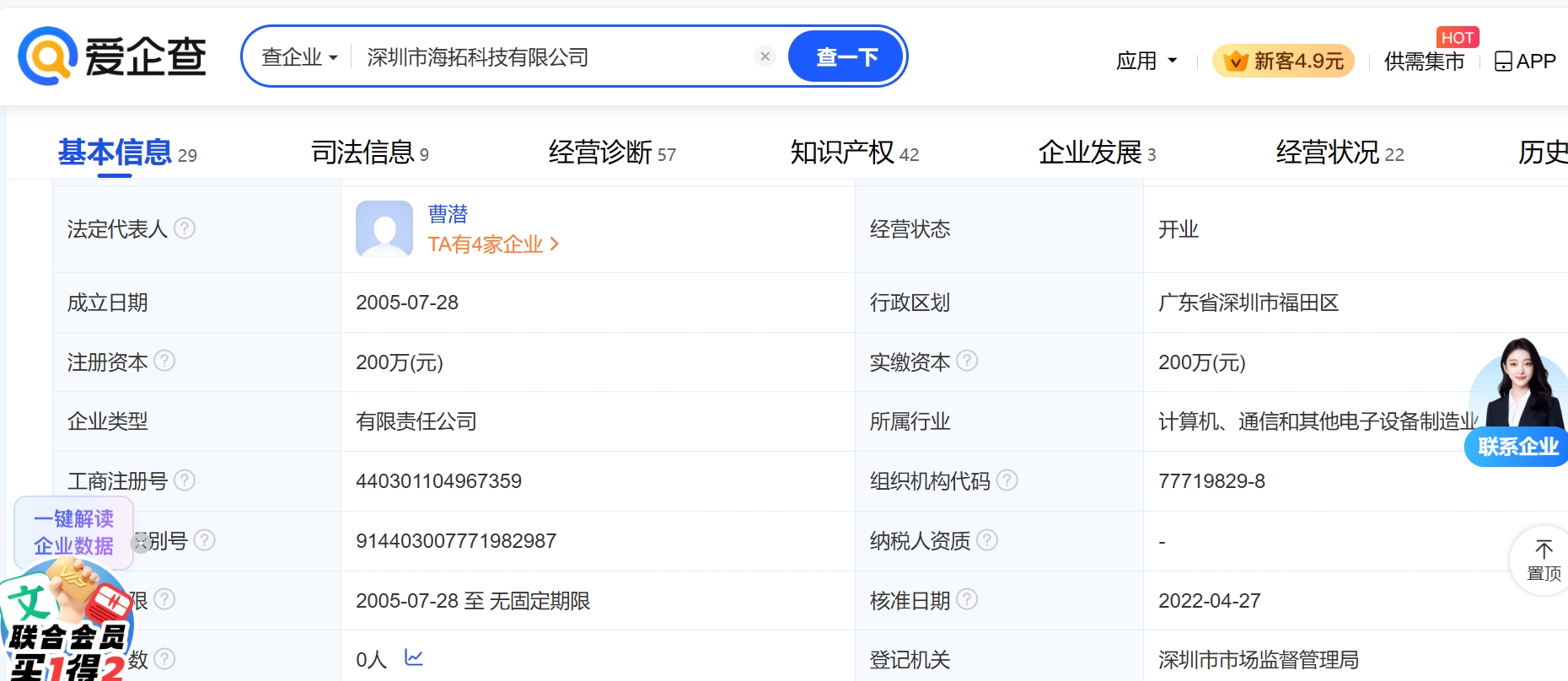Viewport: 1568px width, 681px height.
Task: Show help tooltip in the 2005-07-28 至 无固定期限 row
Action: point(164,599)
